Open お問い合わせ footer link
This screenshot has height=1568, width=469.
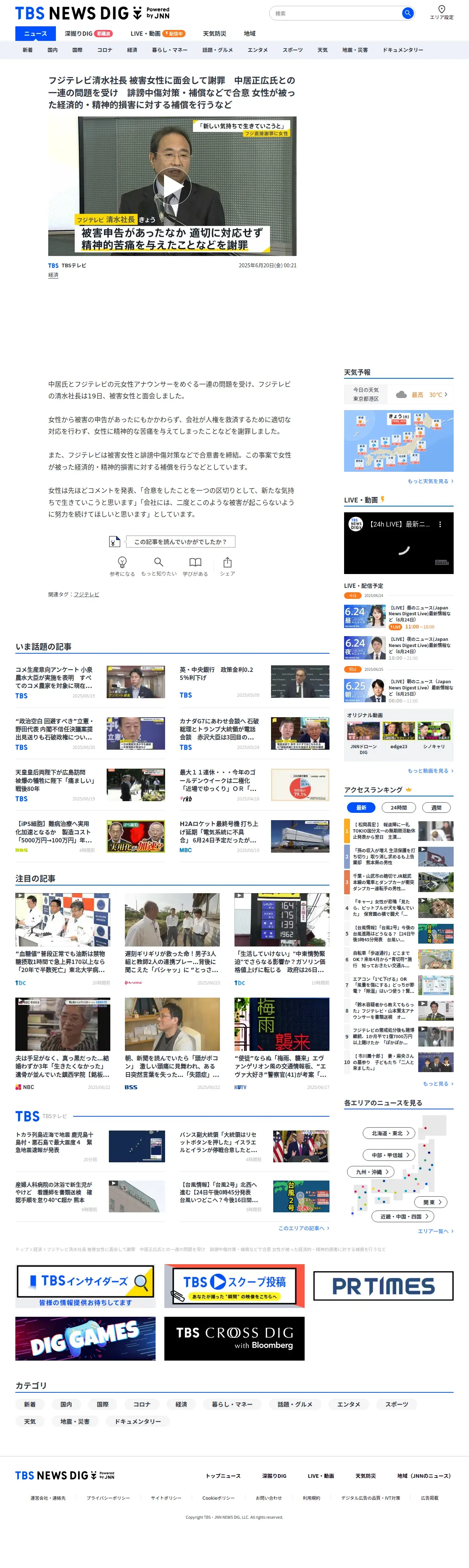pyautogui.click(x=268, y=1498)
